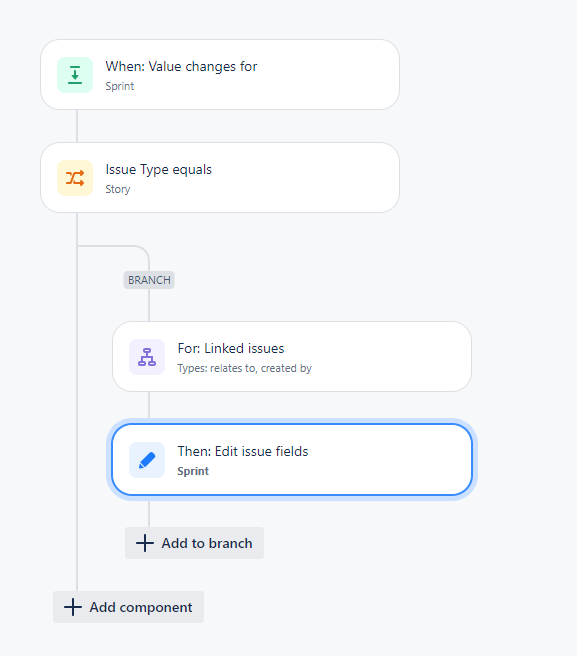Select the 'Issue Type equals' condition title
This screenshot has height=656, width=577.
pyautogui.click(x=159, y=169)
